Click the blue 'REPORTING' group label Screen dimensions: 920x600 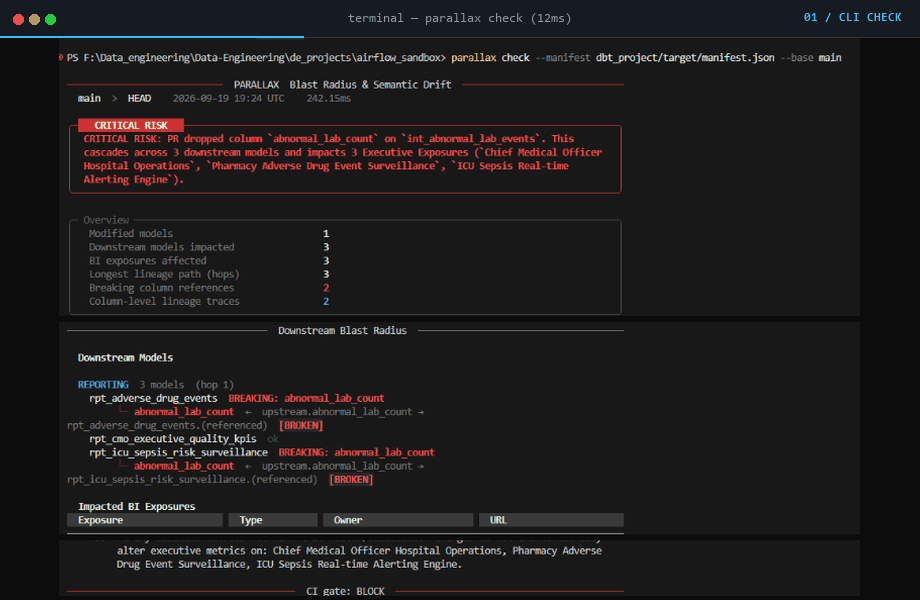(103, 385)
